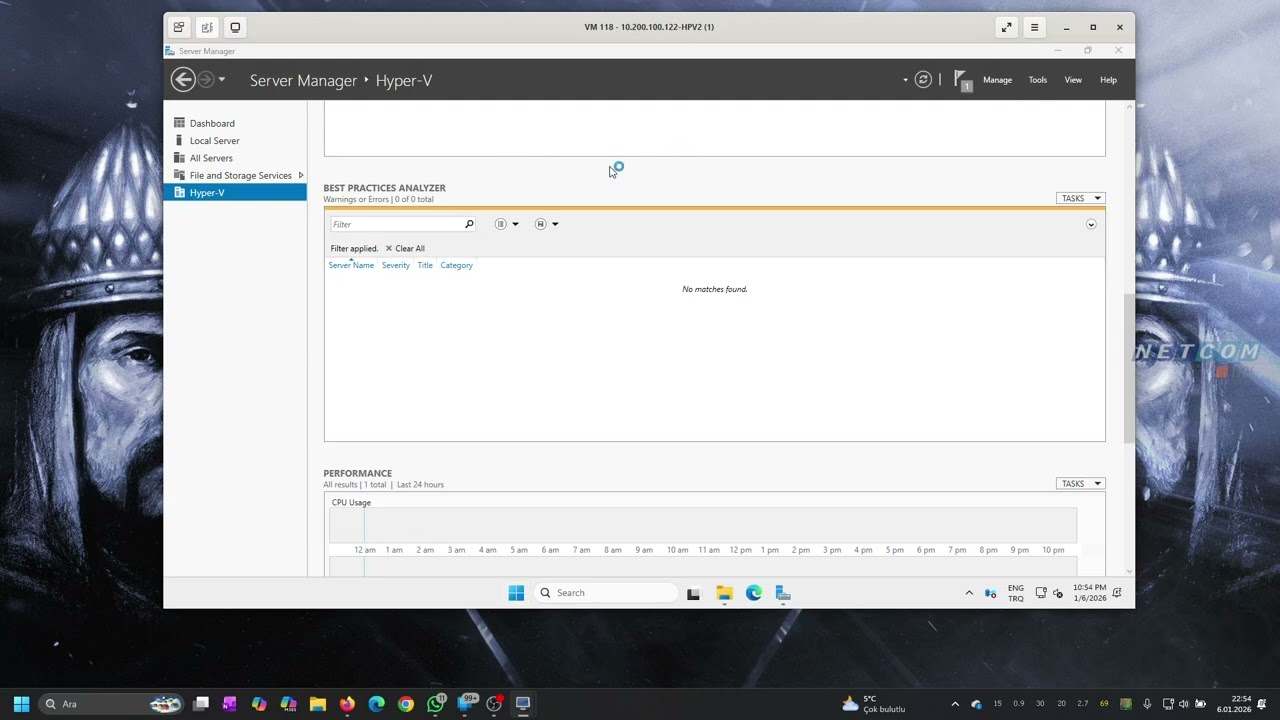Viewport: 1280px width, 720px height.
Task: Click the Local Server icon in sidebar
Action: [180, 141]
